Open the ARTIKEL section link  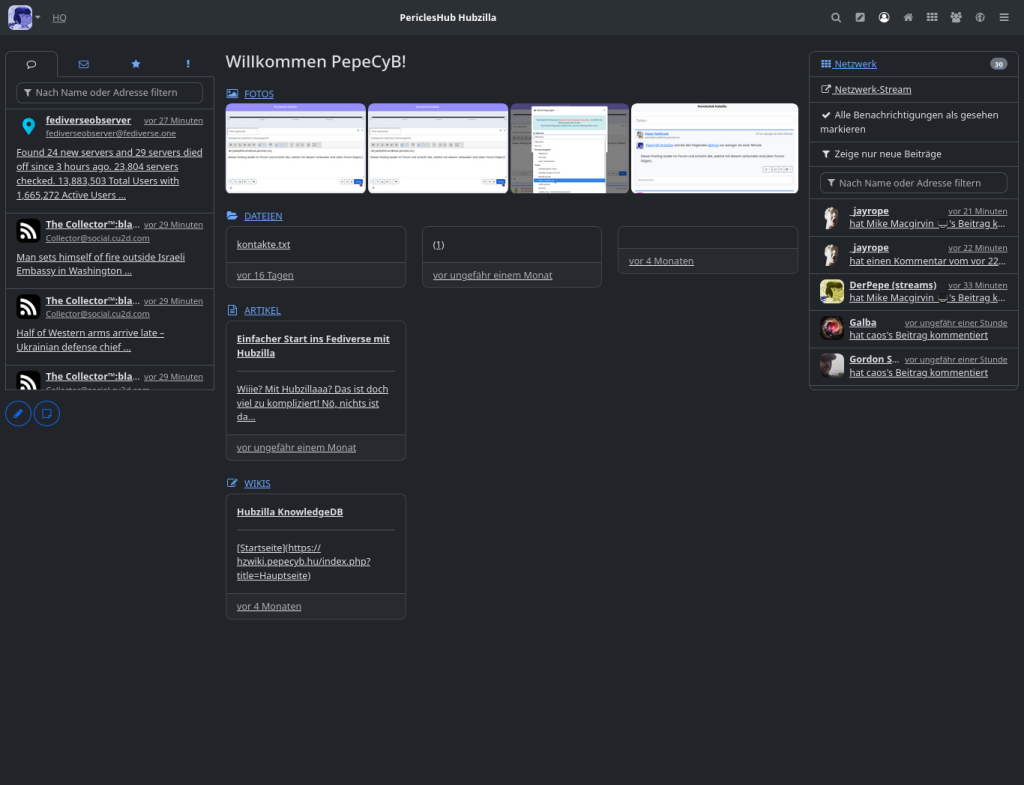pos(263,311)
